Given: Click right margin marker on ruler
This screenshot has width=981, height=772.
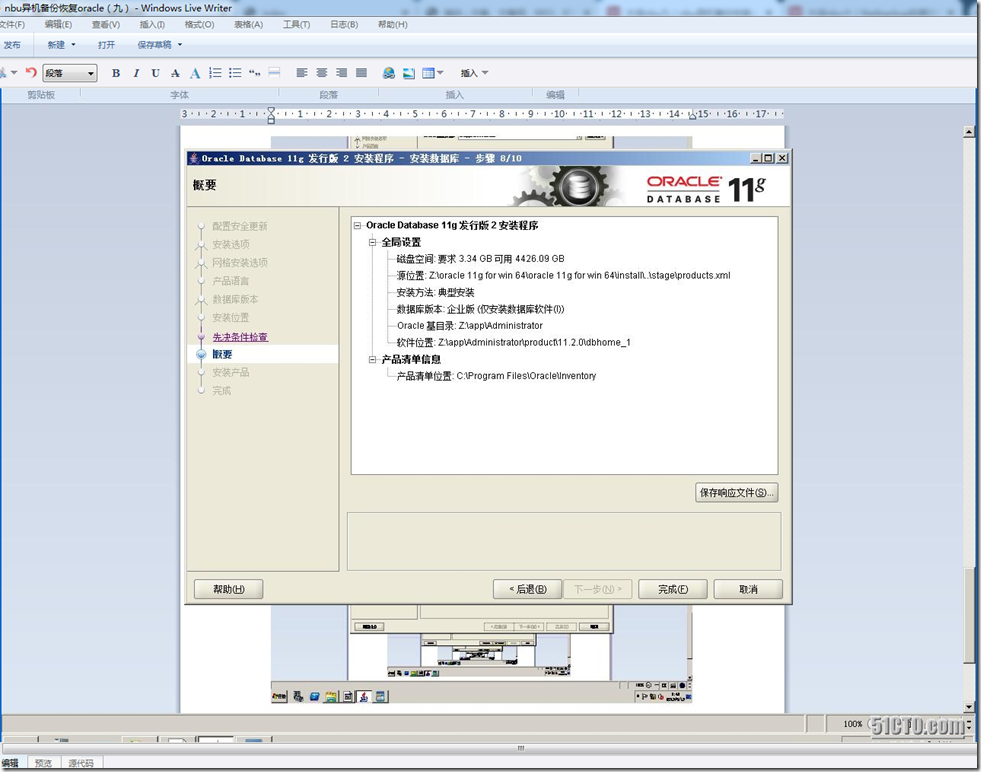Looking at the screenshot, I should pyautogui.click(x=693, y=116).
